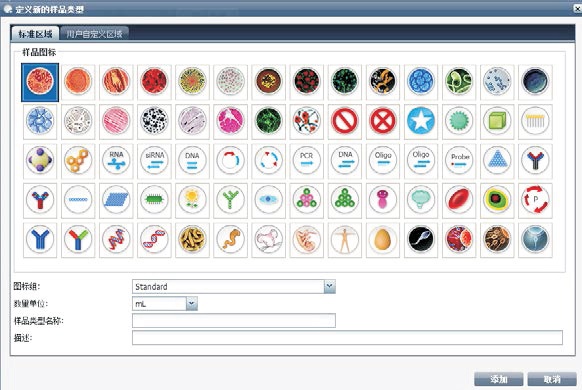The height and width of the screenshot is (390, 582).
Task: Pick the red circle with X icon
Action: click(x=383, y=121)
